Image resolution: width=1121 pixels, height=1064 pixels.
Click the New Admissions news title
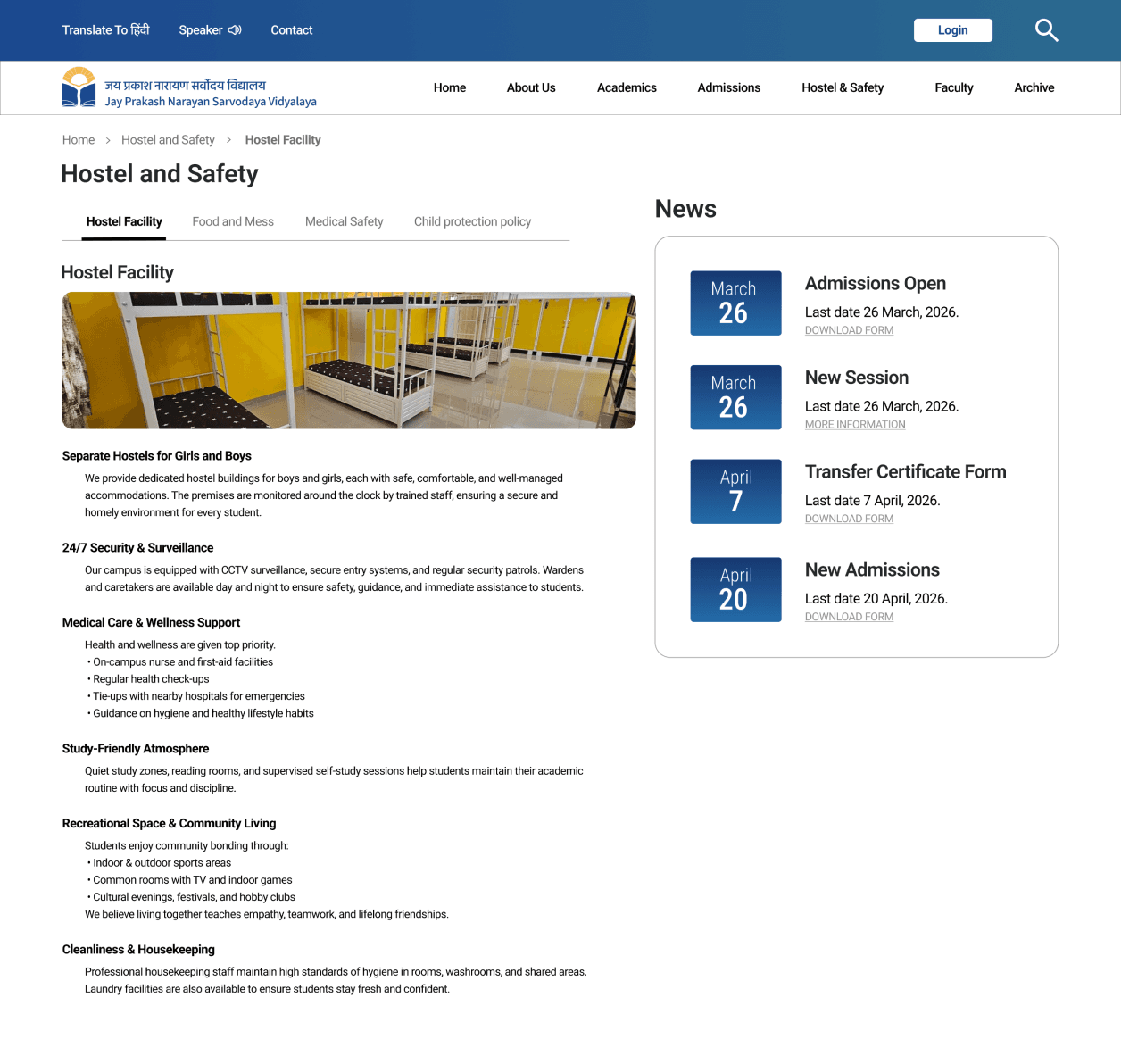872,570
